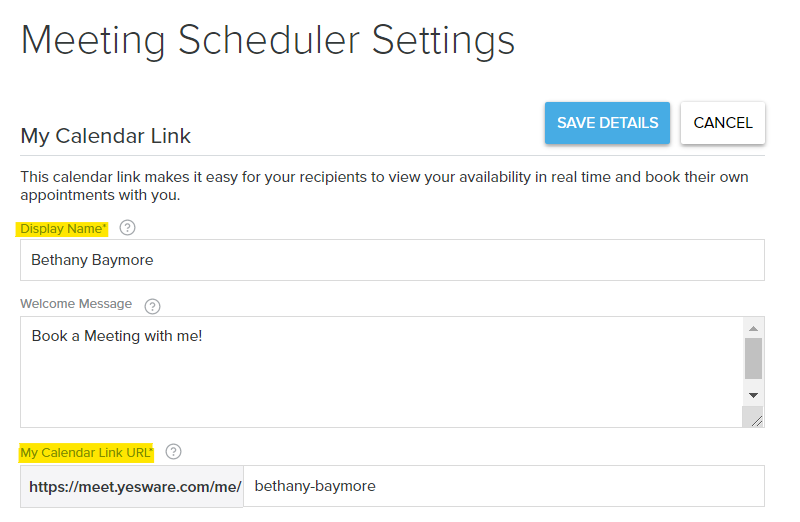Click the calendar link description paragraph
The width and height of the screenshot is (800, 522).
point(384,186)
